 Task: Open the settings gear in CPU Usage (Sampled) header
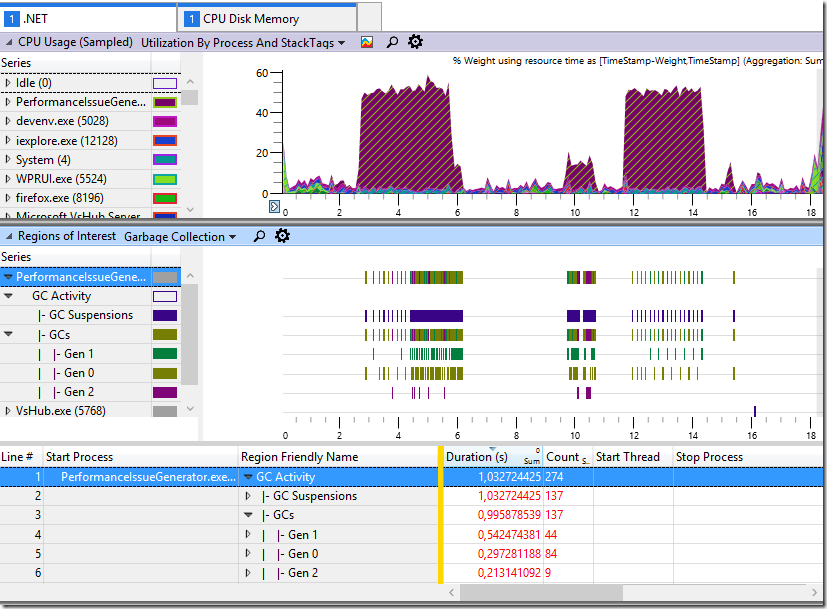[416, 42]
